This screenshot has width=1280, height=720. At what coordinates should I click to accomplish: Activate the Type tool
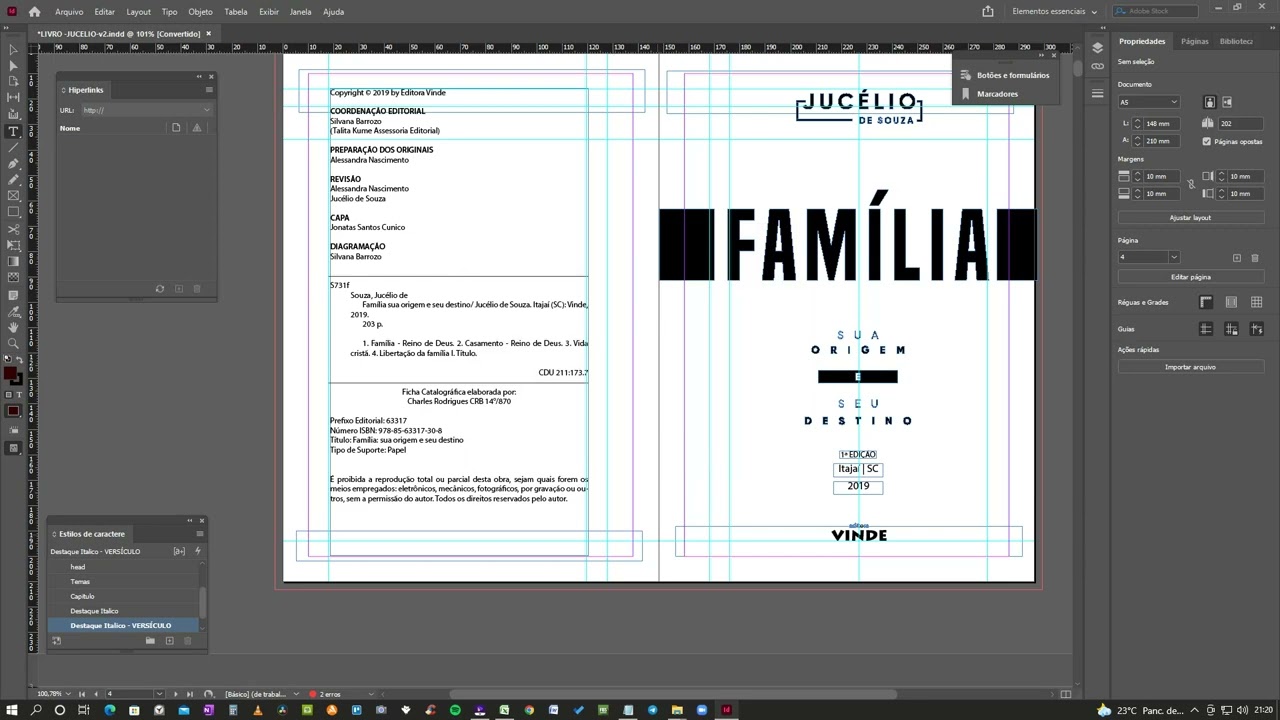13,131
